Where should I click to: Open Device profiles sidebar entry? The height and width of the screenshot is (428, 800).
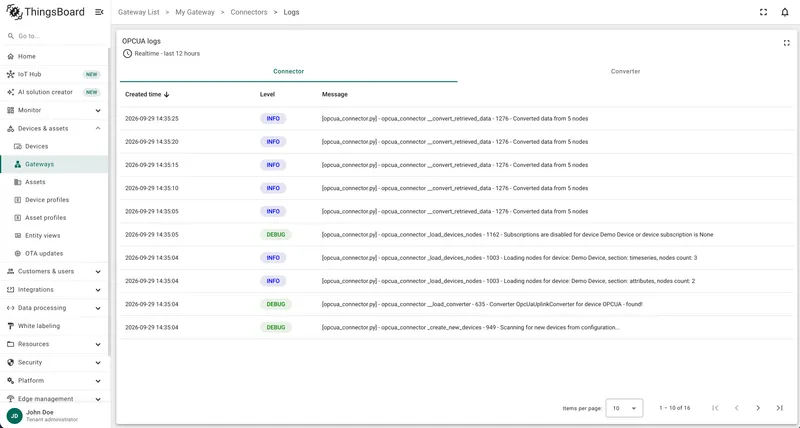[54, 200]
